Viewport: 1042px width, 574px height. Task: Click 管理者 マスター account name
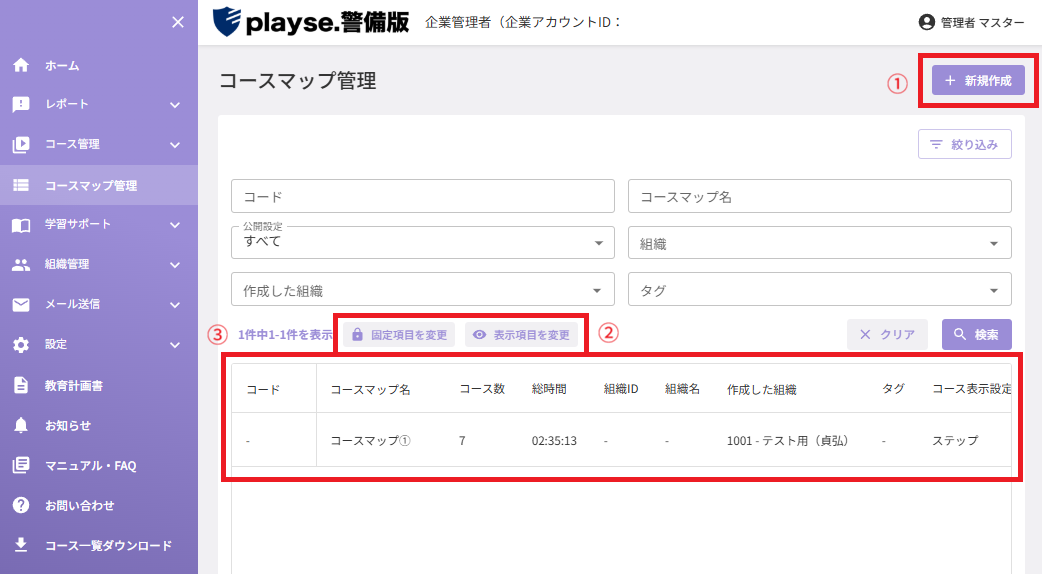[x=982, y=23]
